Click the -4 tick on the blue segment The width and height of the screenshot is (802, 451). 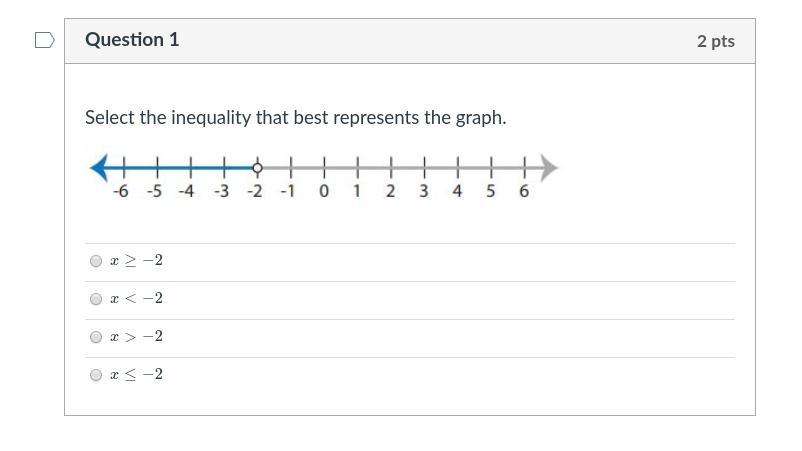tap(190, 168)
